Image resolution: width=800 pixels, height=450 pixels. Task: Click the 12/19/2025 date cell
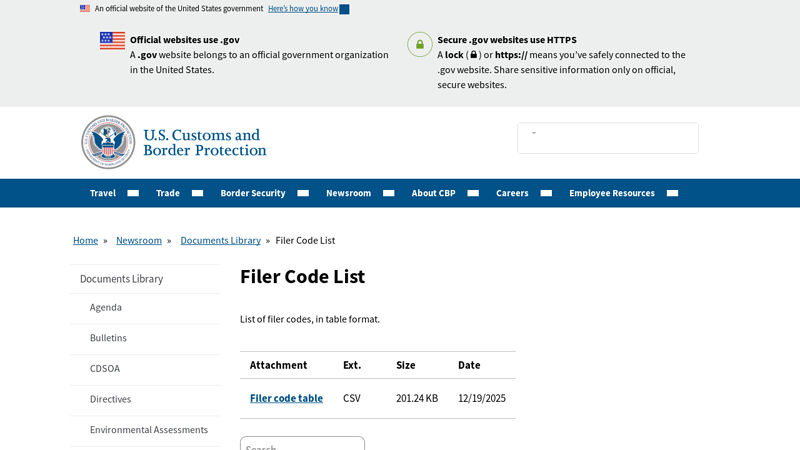(x=482, y=398)
